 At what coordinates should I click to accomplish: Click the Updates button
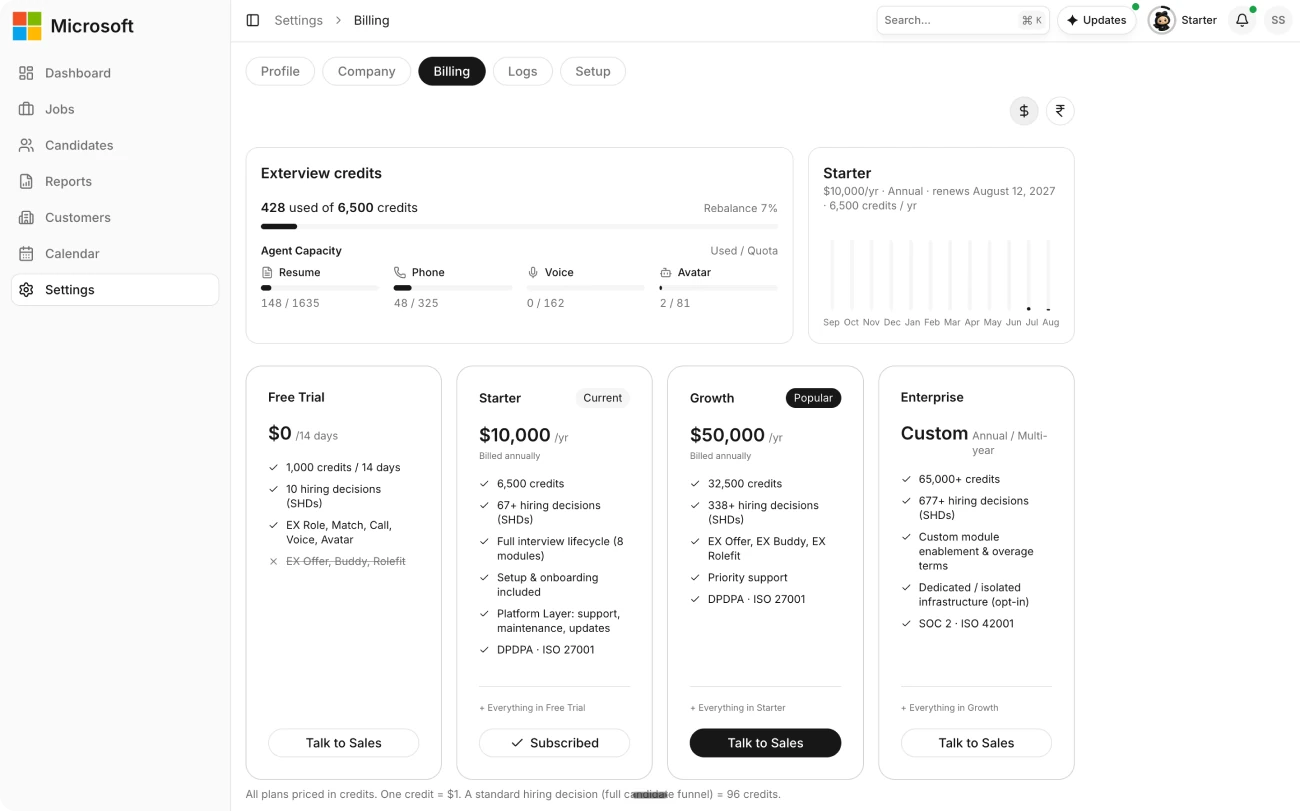[1096, 20]
